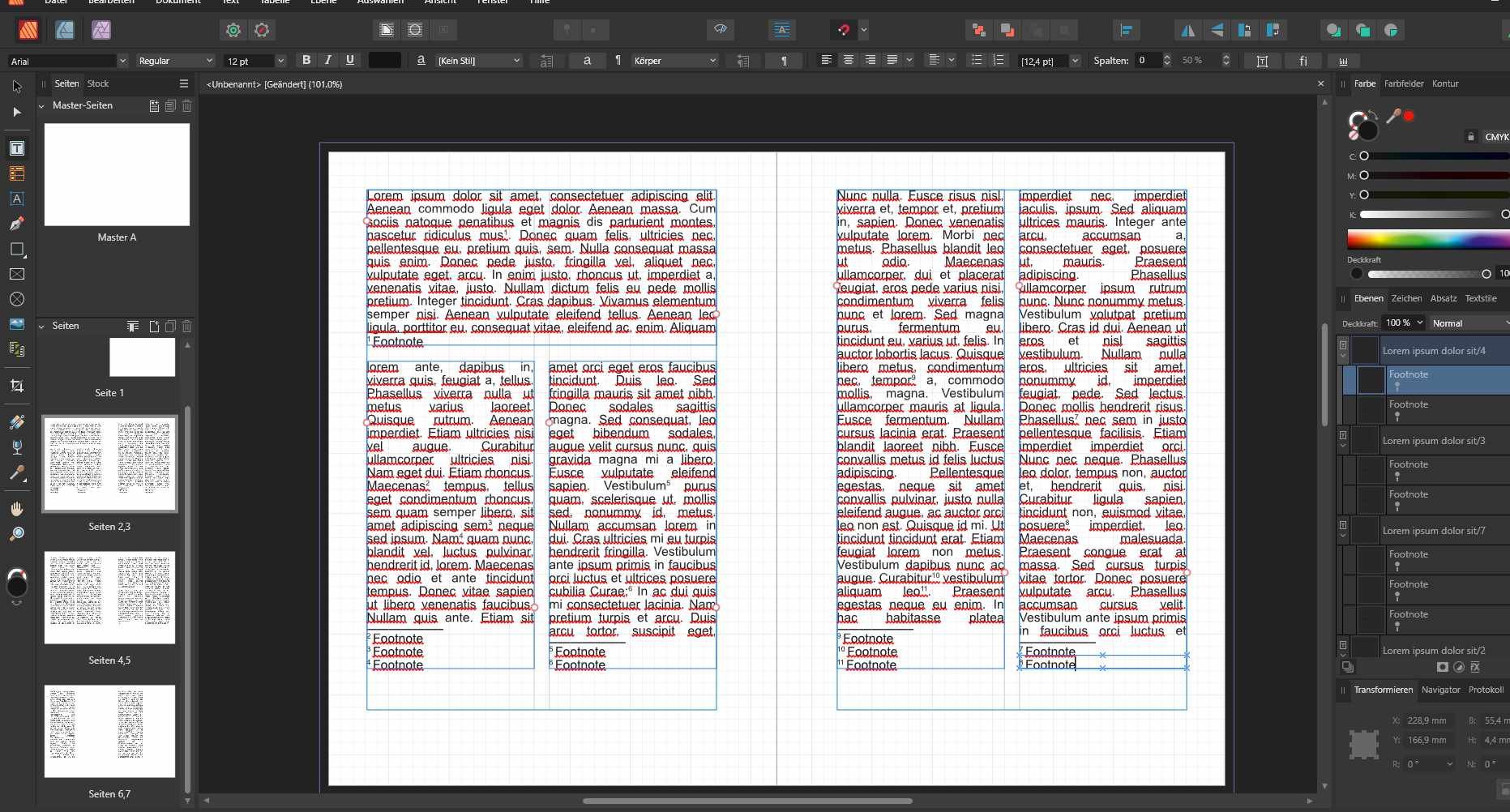Screen dimensions: 1510x812
Task: Switch to the Absatz tab
Action: pyautogui.click(x=1444, y=298)
